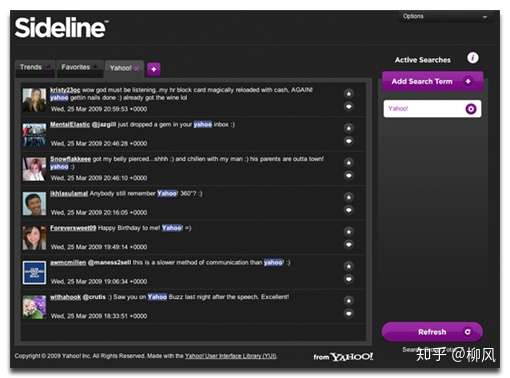Open ikhlasulamal's username link
Viewport: 510px width, 378px height.
69,194
